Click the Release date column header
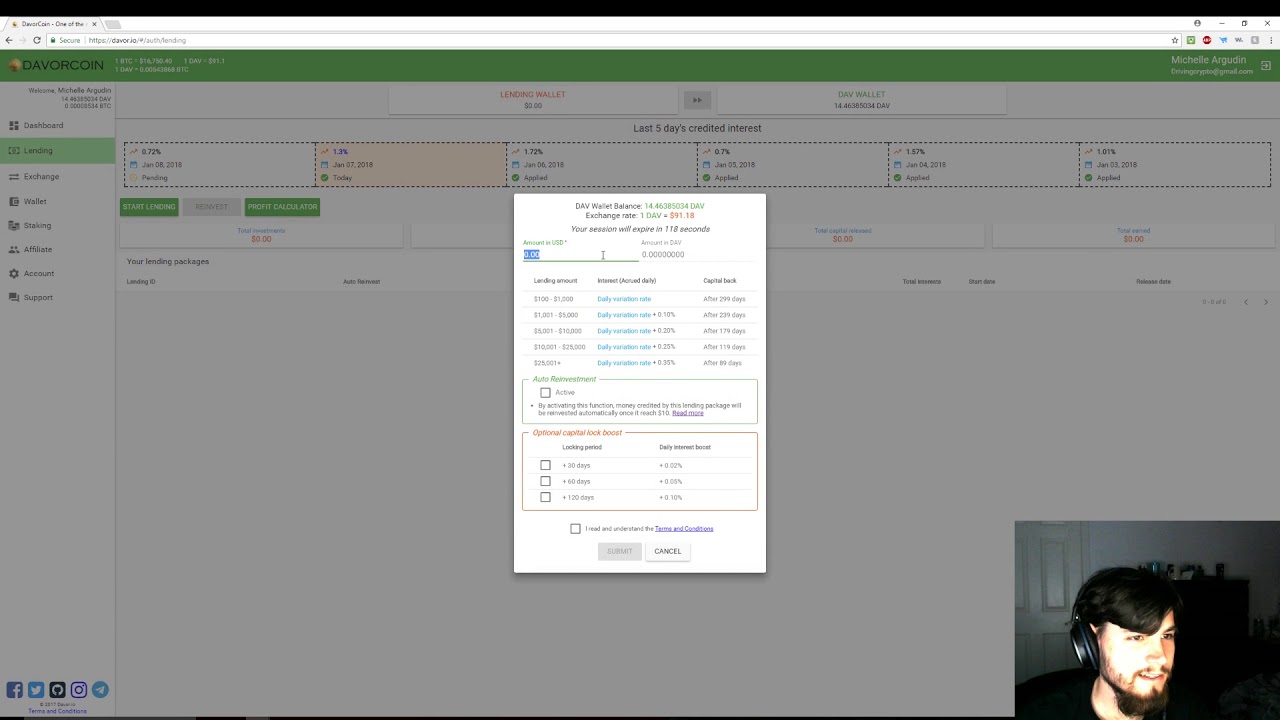This screenshot has height=720, width=1280. click(1153, 282)
